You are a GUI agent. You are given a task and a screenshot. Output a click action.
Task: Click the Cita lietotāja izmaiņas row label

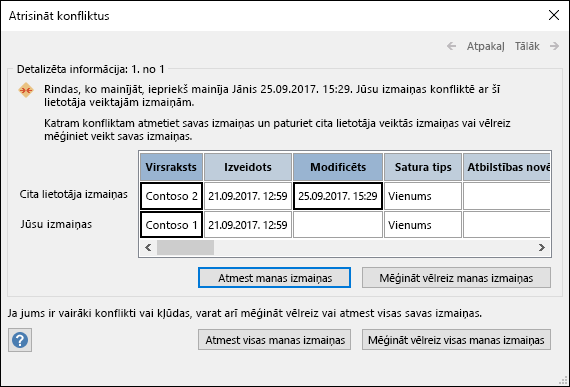pos(73,194)
